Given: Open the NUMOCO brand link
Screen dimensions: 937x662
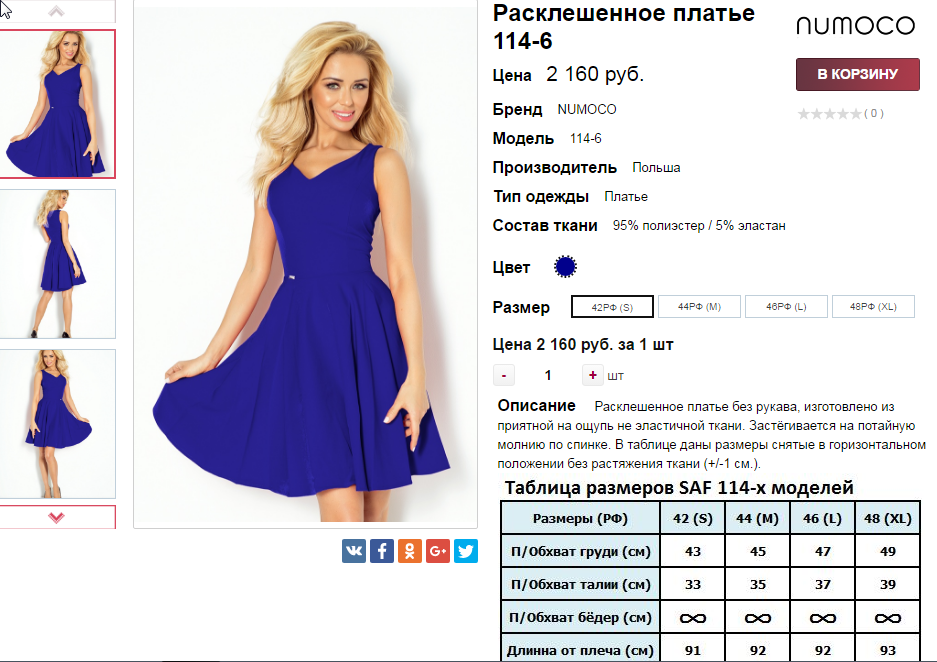Looking at the screenshot, I should 586,109.
